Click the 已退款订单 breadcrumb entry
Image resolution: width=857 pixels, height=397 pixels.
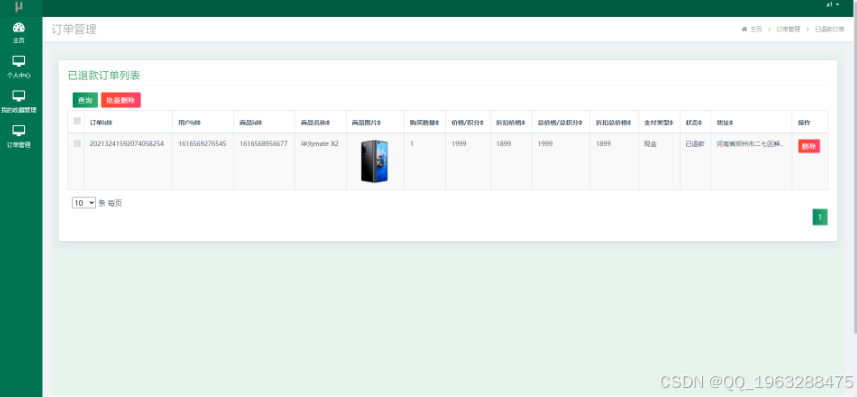point(829,30)
